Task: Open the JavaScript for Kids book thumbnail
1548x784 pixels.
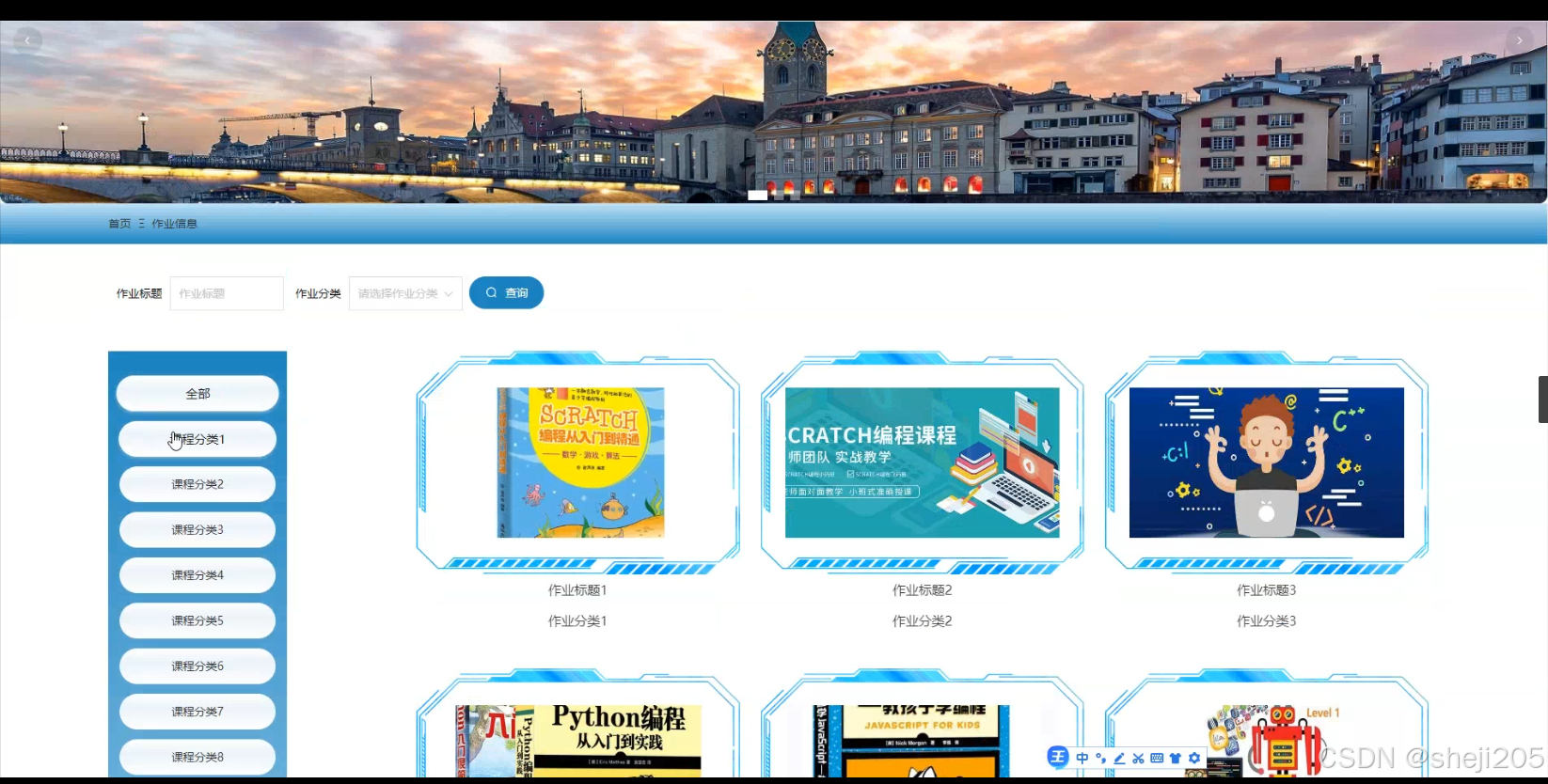Action: click(911, 741)
